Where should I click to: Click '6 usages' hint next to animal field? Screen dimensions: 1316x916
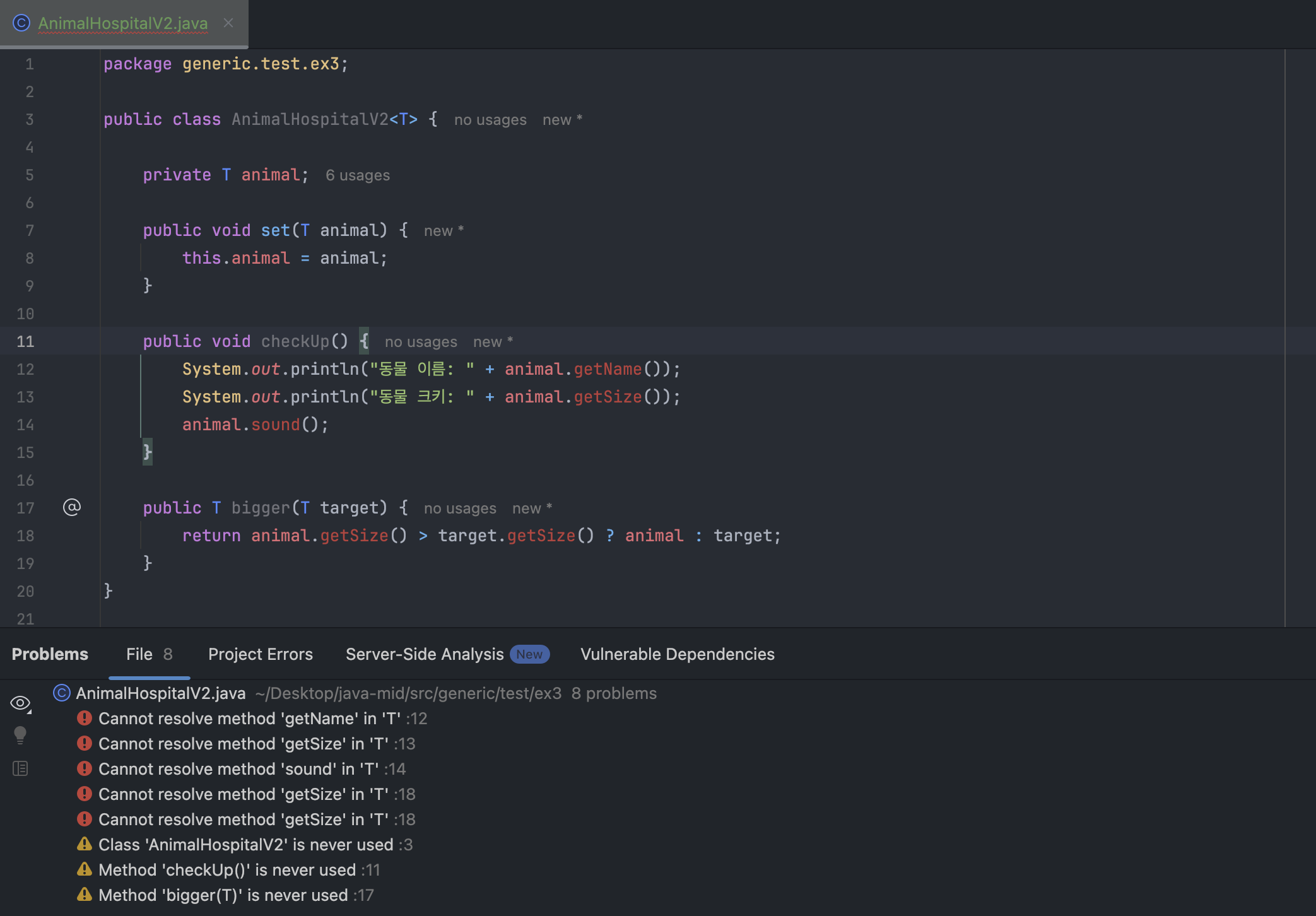pos(357,175)
